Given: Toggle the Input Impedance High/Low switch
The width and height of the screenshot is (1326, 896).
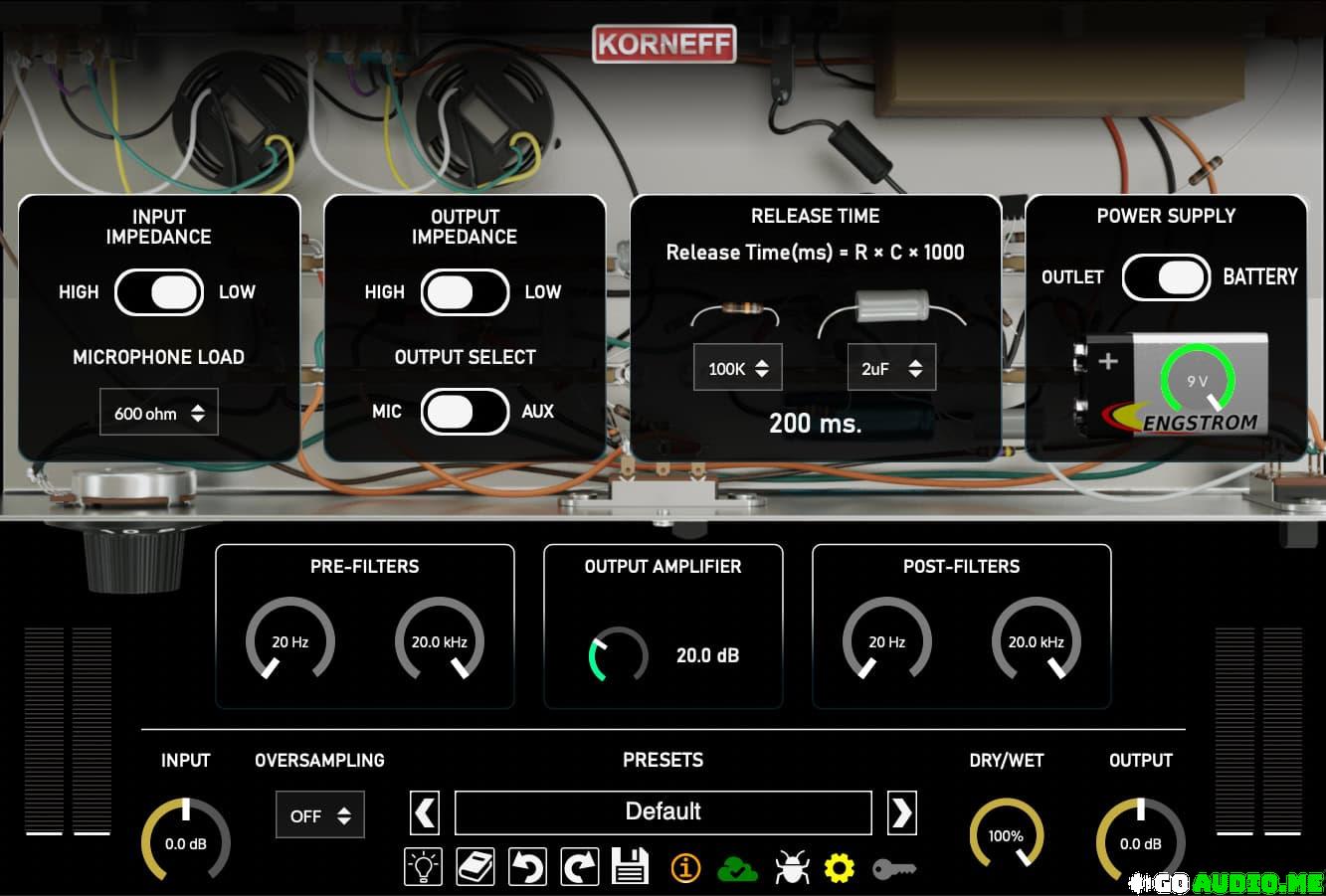Looking at the screenshot, I should 159,292.
